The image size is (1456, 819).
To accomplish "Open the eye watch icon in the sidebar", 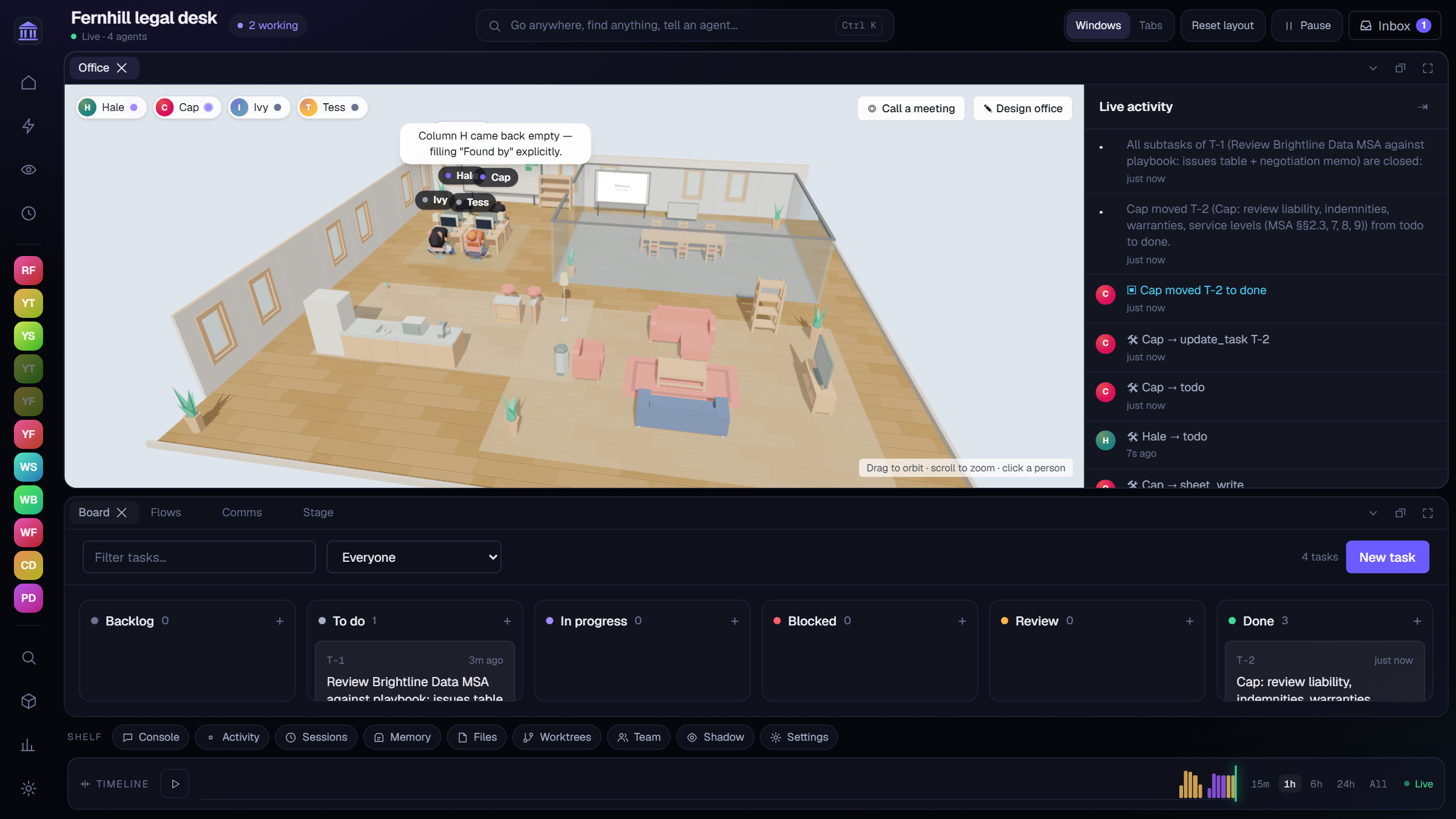I will (29, 170).
